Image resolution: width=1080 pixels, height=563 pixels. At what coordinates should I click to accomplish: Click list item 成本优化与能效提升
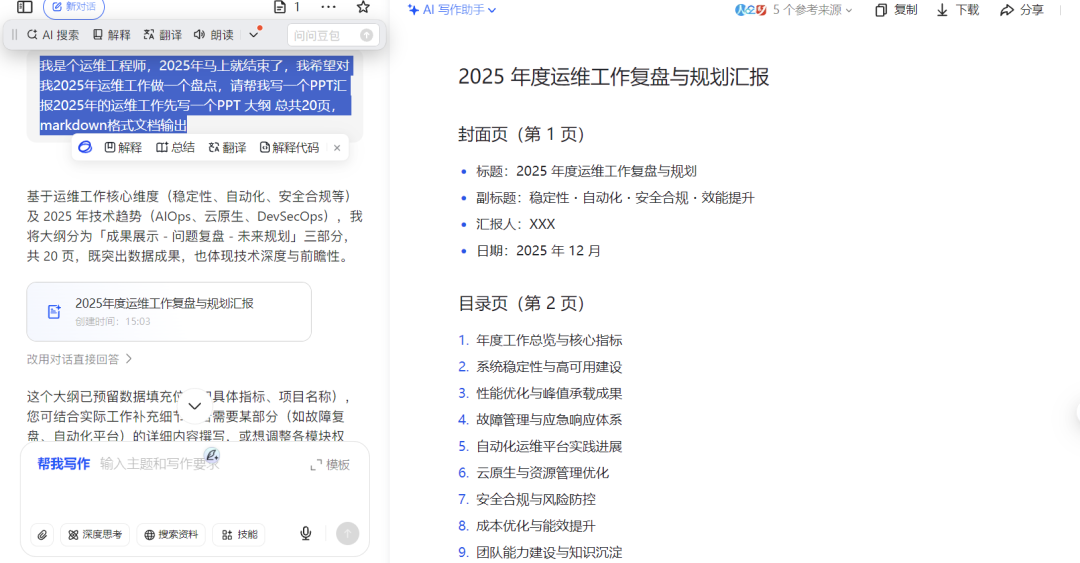point(536,526)
